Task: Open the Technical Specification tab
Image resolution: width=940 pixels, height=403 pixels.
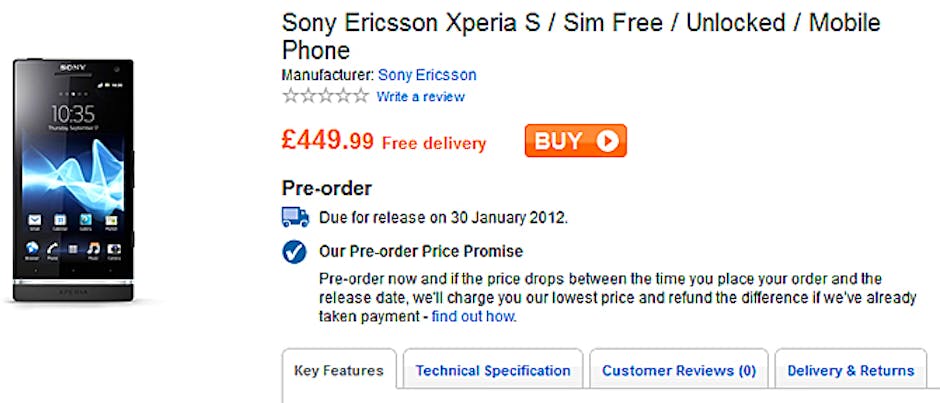Action: coord(493,371)
